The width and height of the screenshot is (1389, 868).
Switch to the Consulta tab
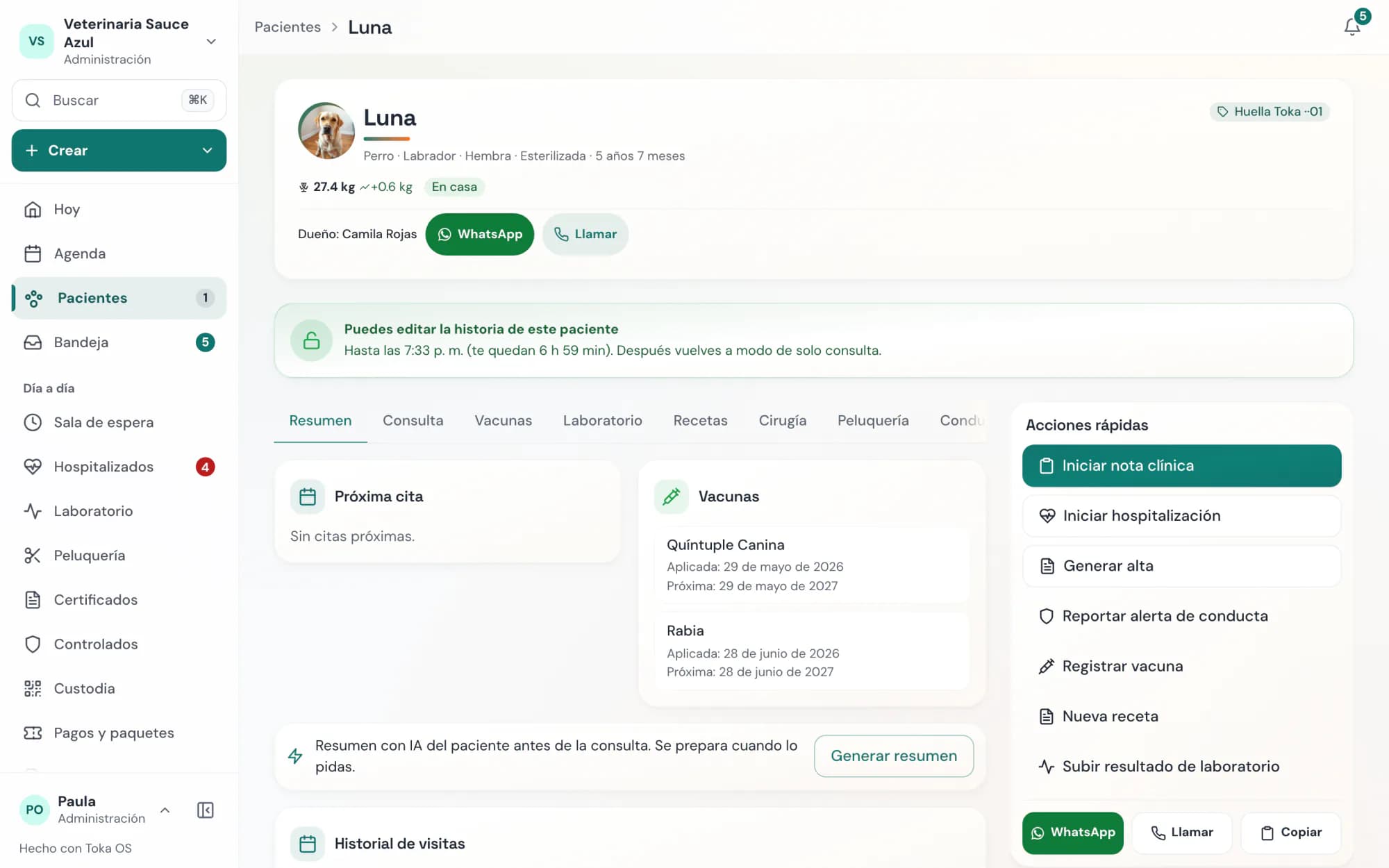[x=413, y=421]
